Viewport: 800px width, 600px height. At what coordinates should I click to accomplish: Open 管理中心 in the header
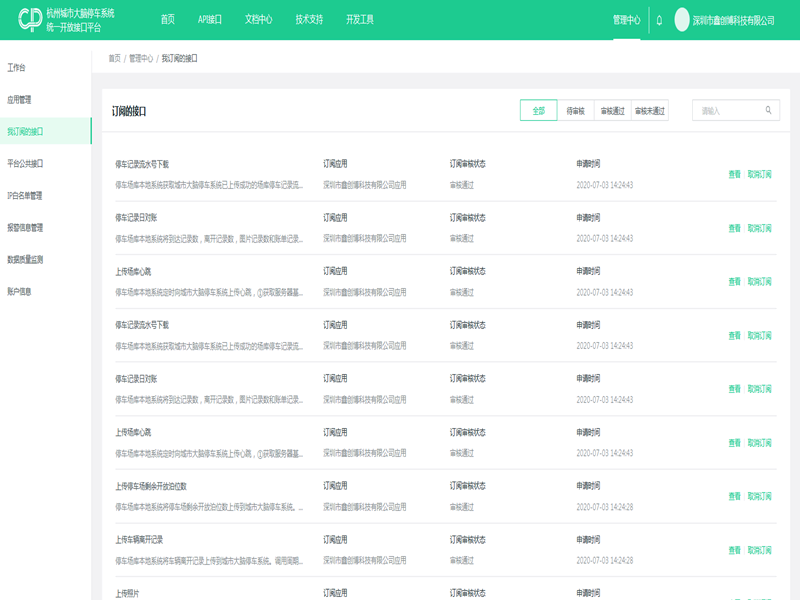(626, 20)
